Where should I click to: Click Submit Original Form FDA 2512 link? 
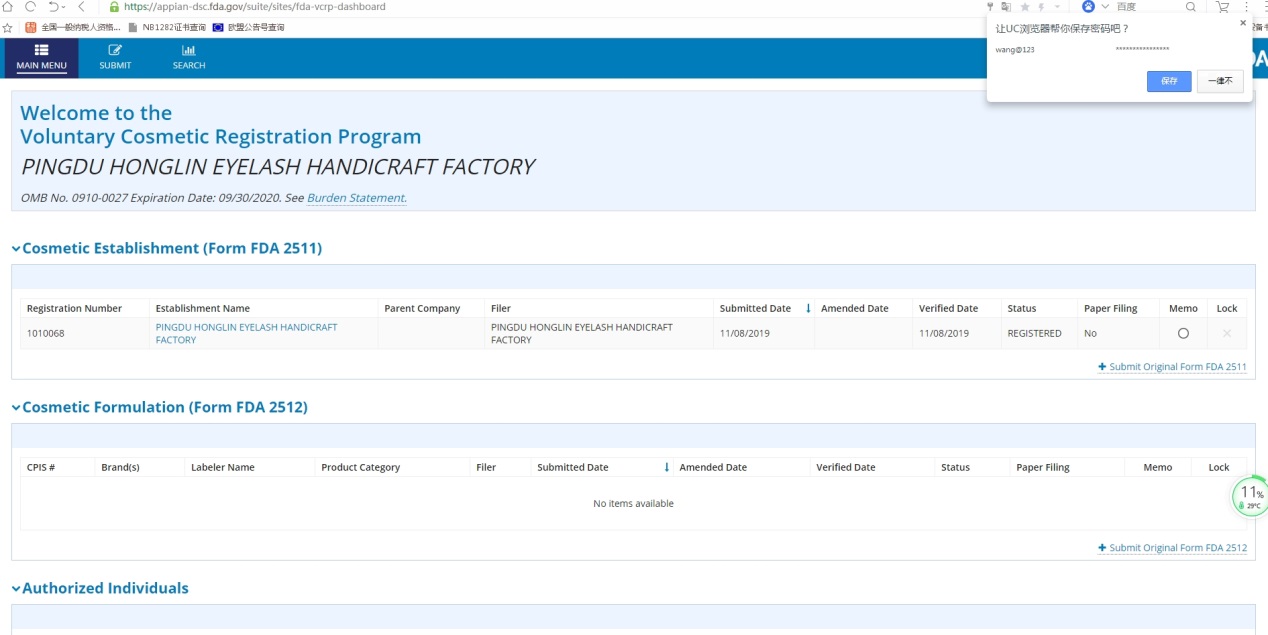coord(1177,548)
